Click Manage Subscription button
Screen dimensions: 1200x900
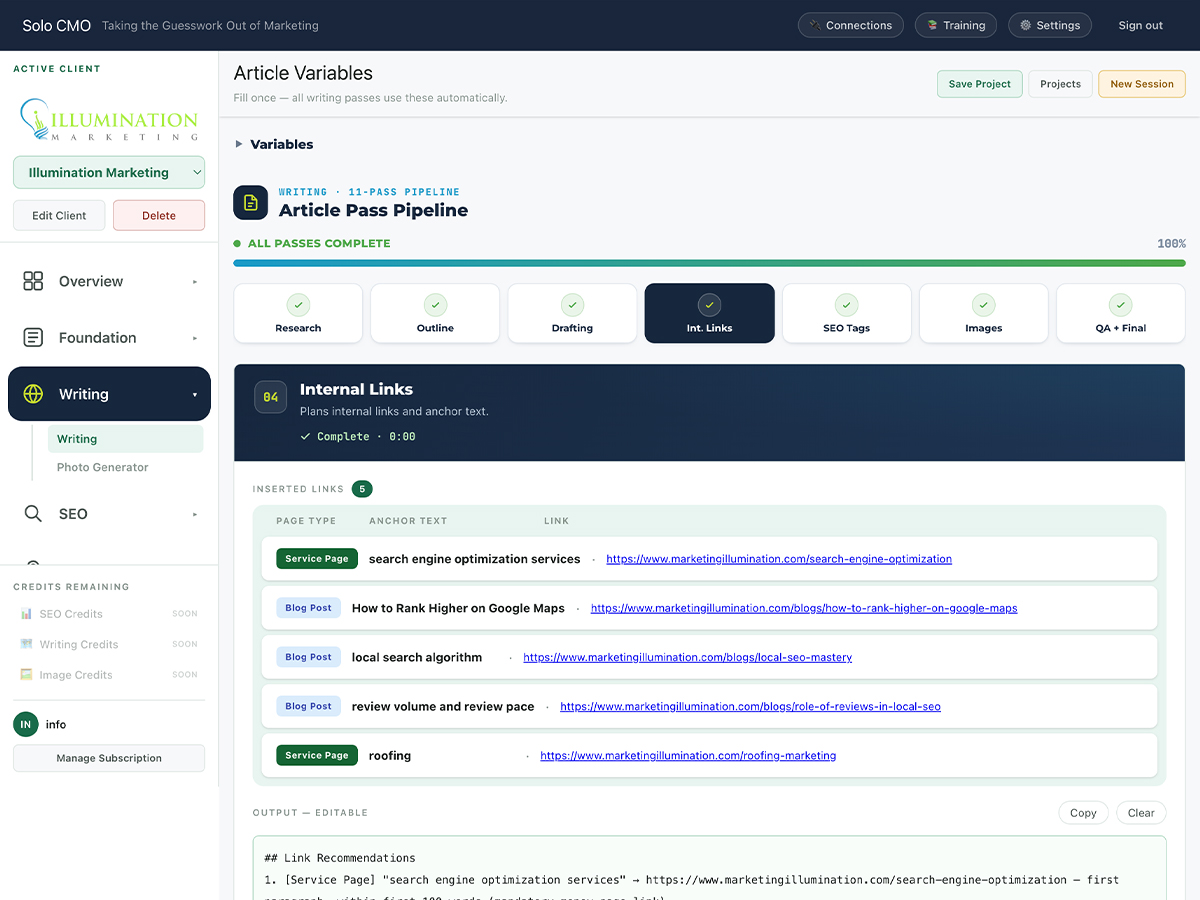[x=109, y=758]
